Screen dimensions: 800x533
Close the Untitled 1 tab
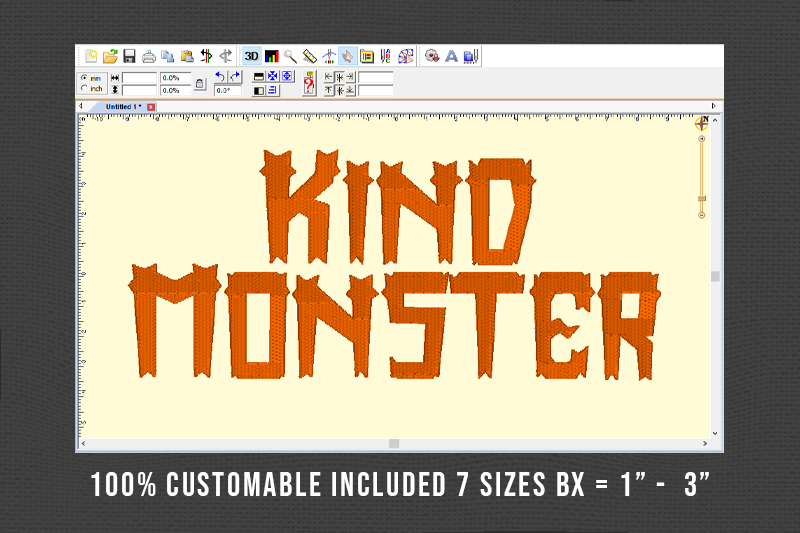tap(151, 107)
